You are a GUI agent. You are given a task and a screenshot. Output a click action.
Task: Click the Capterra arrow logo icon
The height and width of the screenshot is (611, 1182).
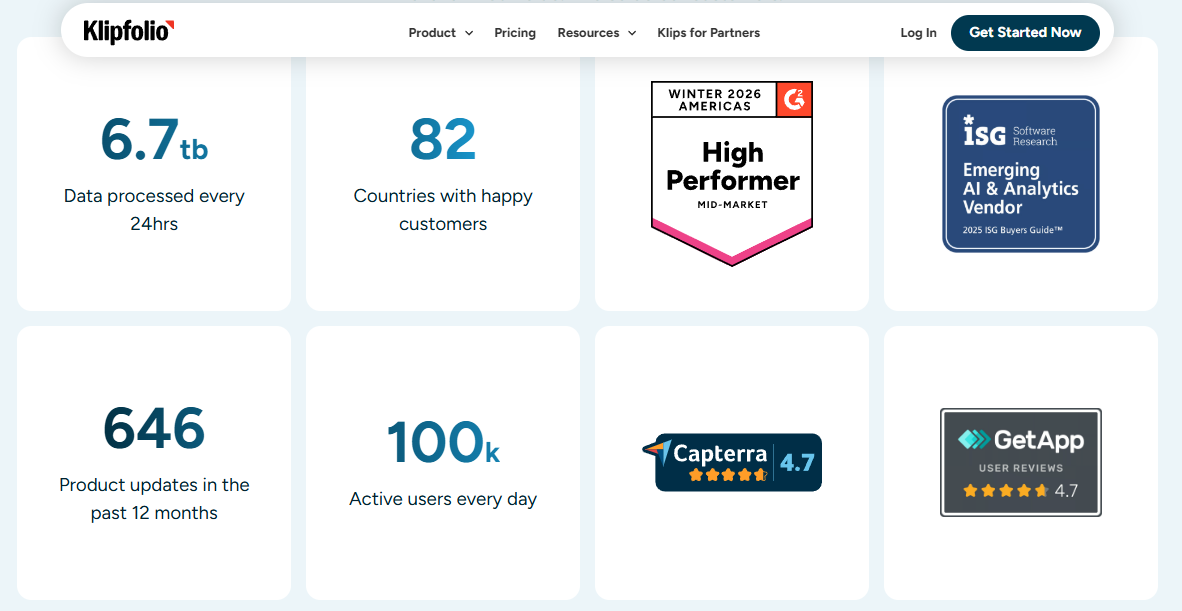click(x=657, y=451)
